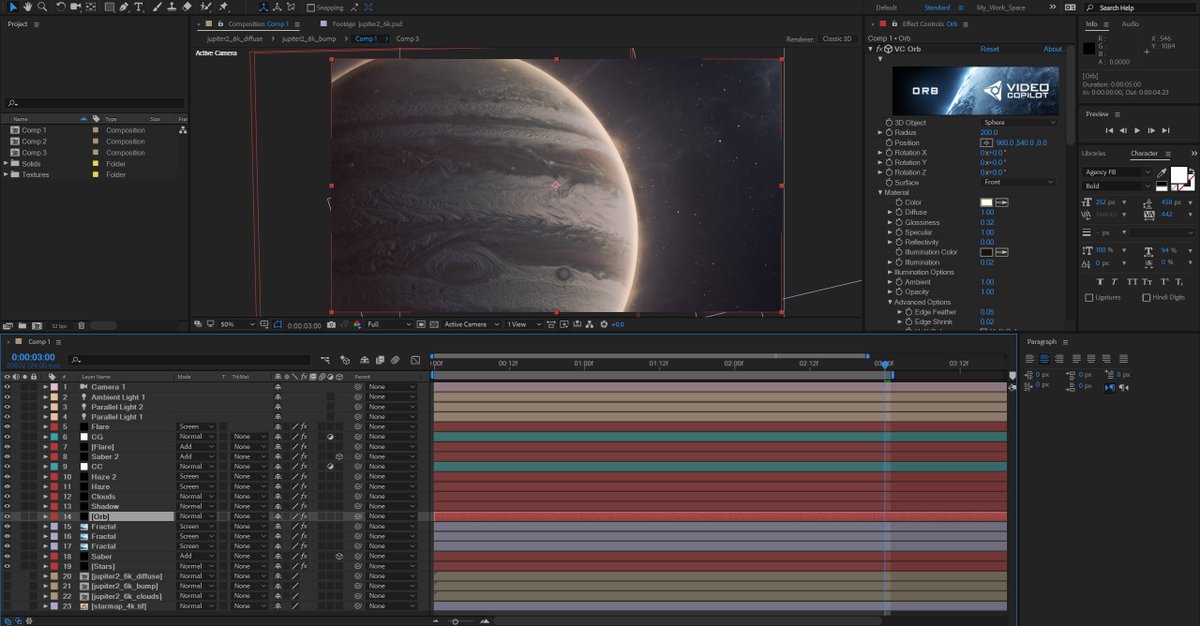Enable the Snapping checkbox
The width and height of the screenshot is (1200, 626).
coord(311,7)
